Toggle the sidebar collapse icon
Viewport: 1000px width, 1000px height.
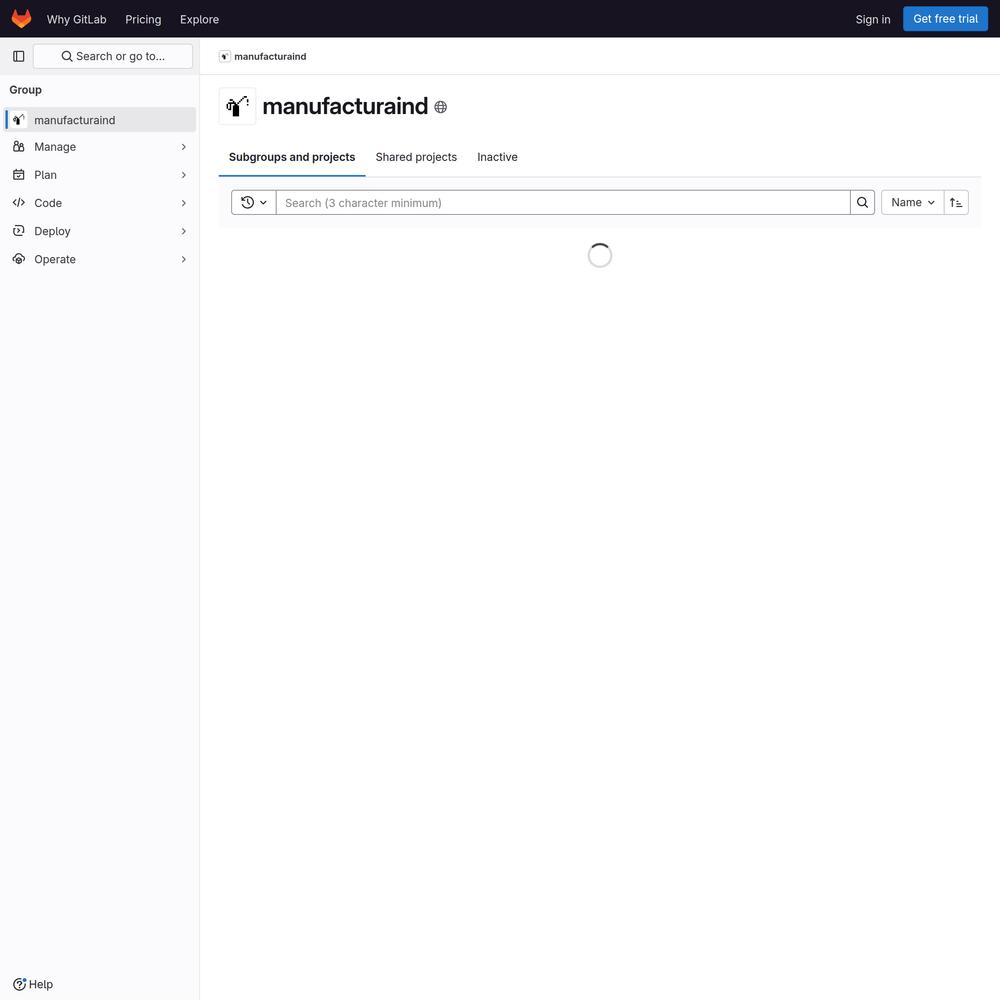(18, 56)
